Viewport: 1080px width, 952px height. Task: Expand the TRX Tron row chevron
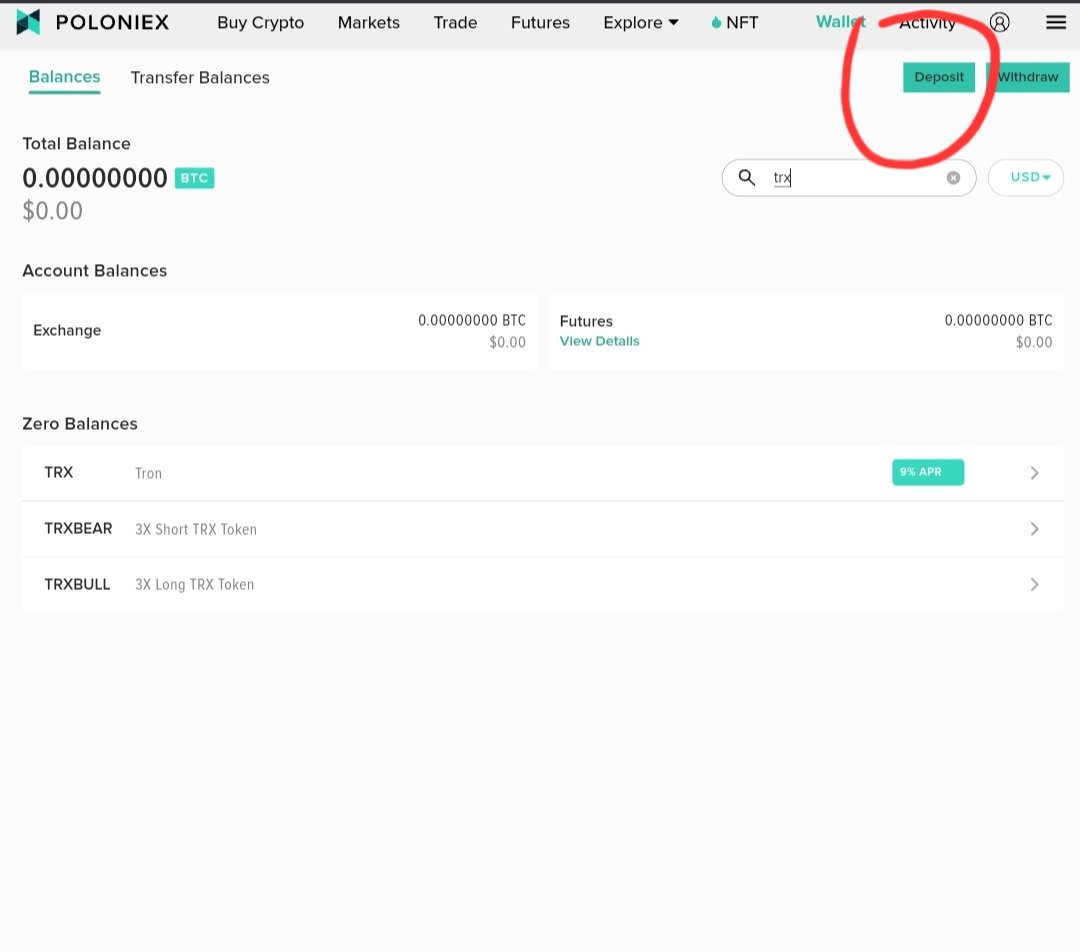click(x=1034, y=473)
